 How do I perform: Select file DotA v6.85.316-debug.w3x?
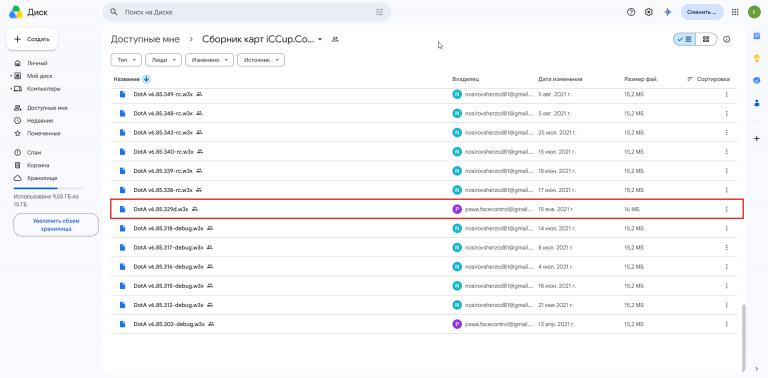424,266
